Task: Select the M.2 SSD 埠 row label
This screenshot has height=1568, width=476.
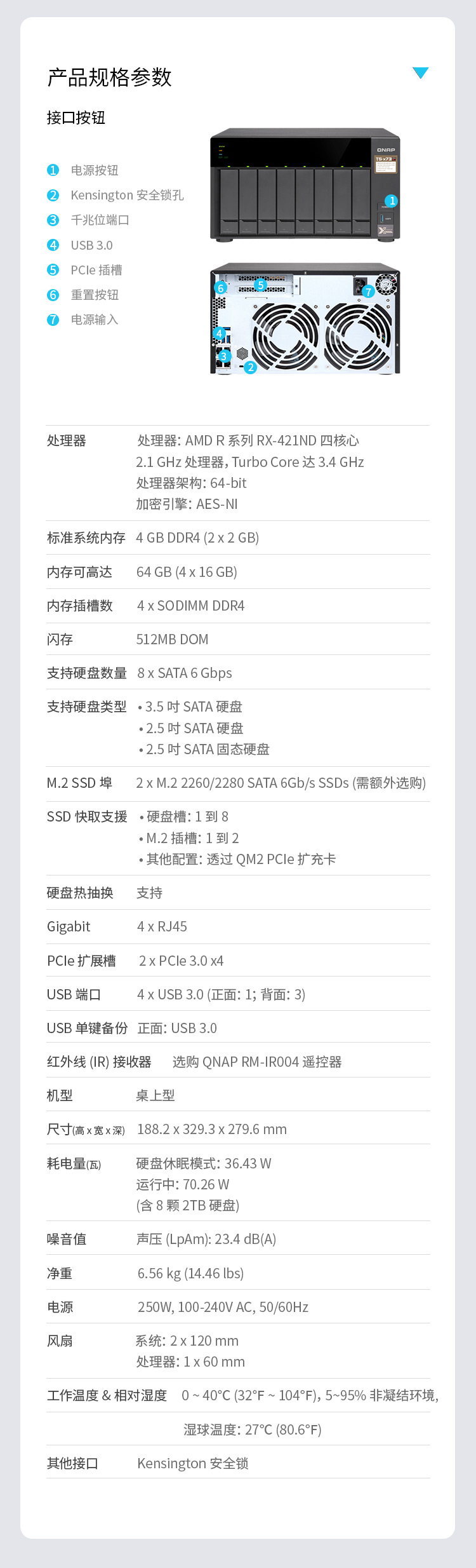Action: 79,783
